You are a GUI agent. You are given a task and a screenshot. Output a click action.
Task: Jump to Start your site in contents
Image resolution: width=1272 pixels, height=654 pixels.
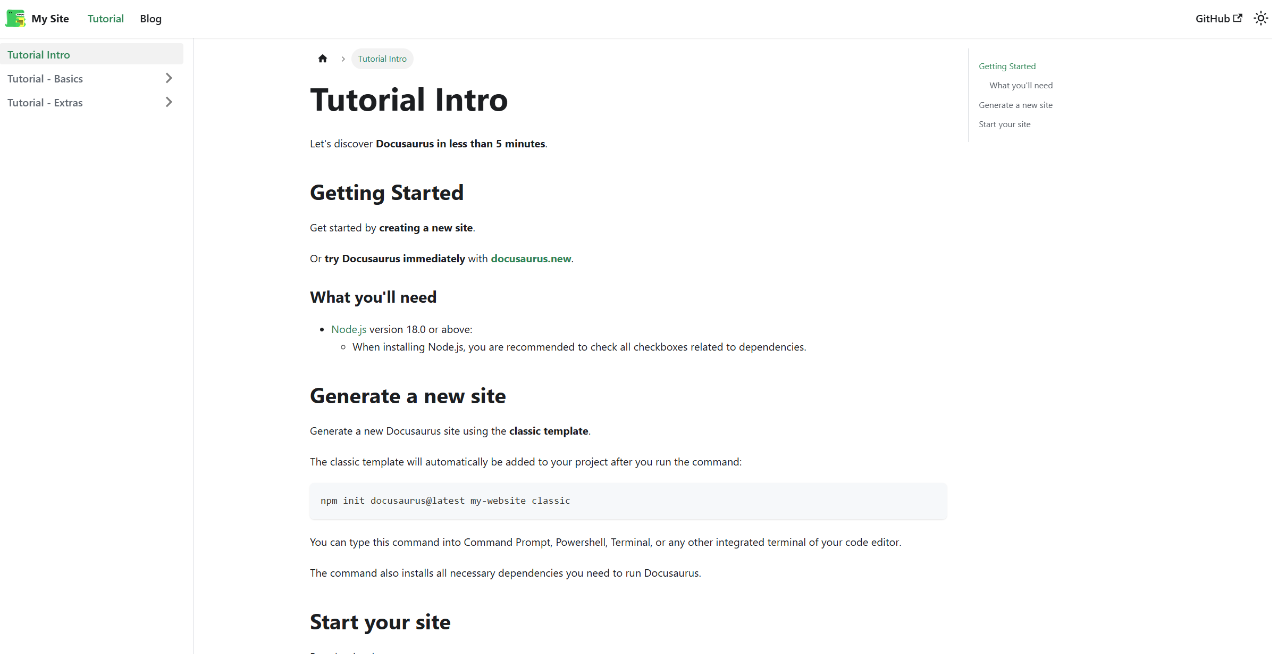coord(1005,124)
